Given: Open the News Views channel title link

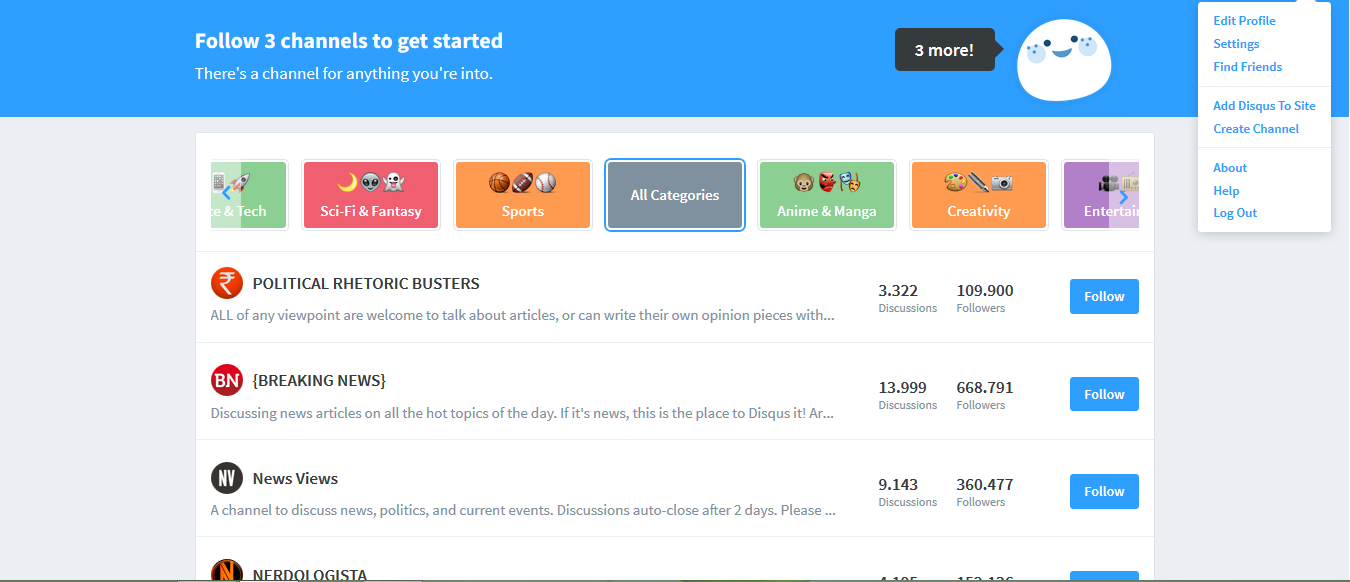Looking at the screenshot, I should (295, 478).
